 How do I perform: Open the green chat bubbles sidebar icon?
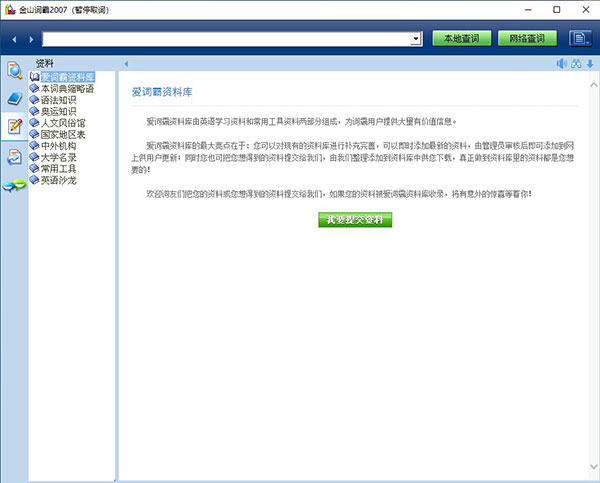coord(15,186)
